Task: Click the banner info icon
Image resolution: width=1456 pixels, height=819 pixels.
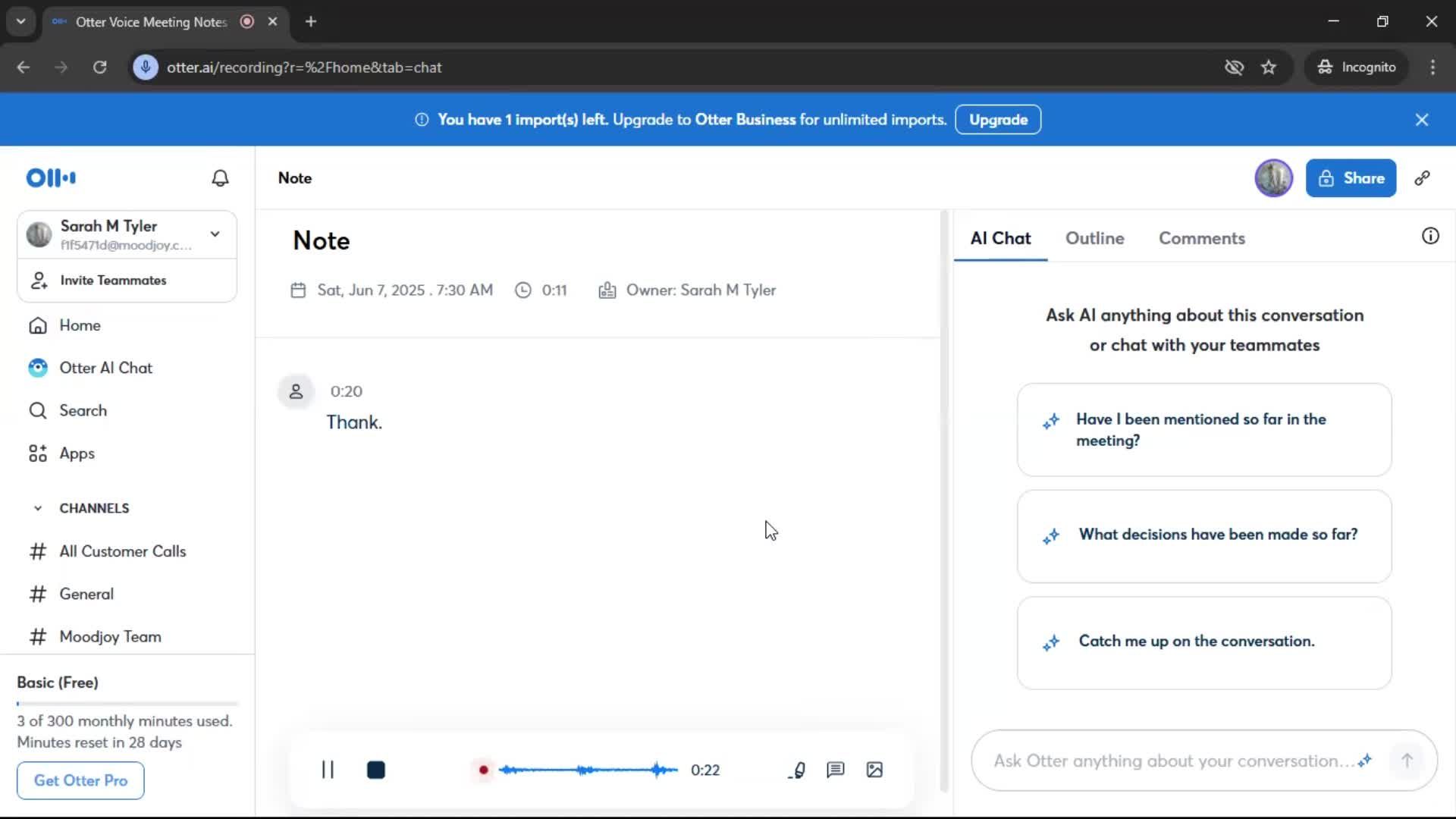Action: tap(422, 120)
